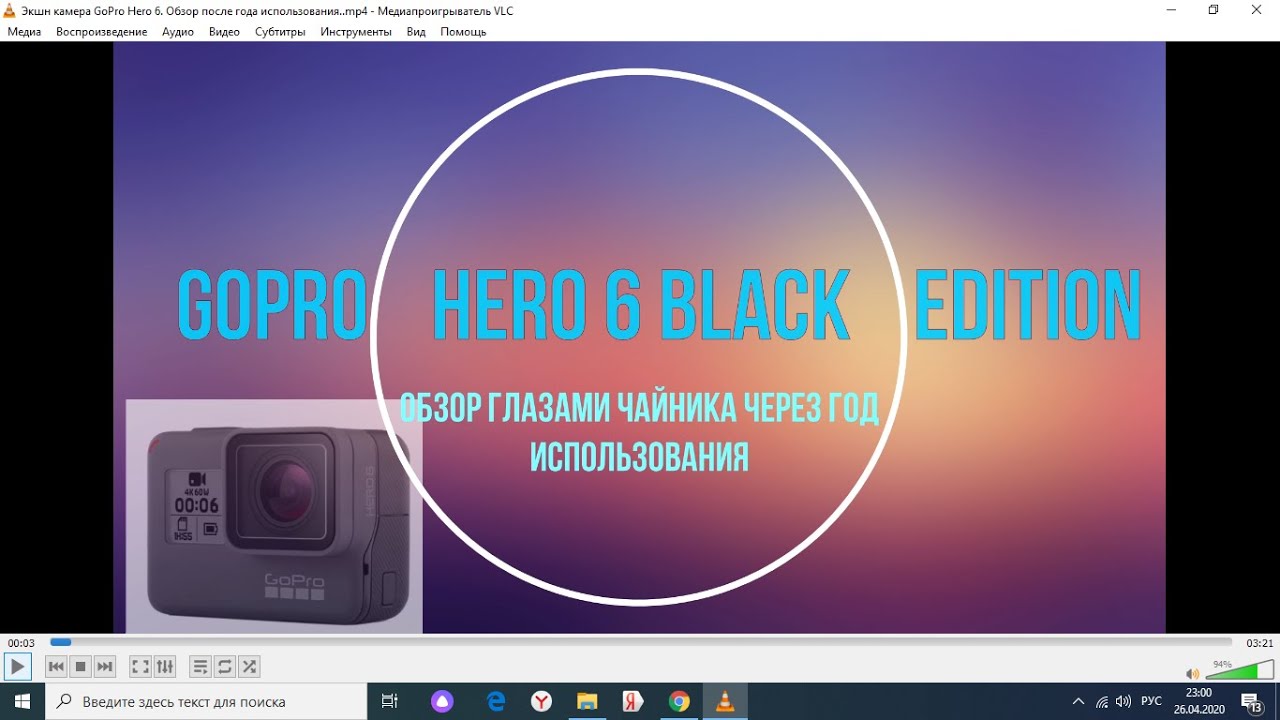Open Task View from the taskbar
This screenshot has width=1280, height=720.
click(390, 702)
